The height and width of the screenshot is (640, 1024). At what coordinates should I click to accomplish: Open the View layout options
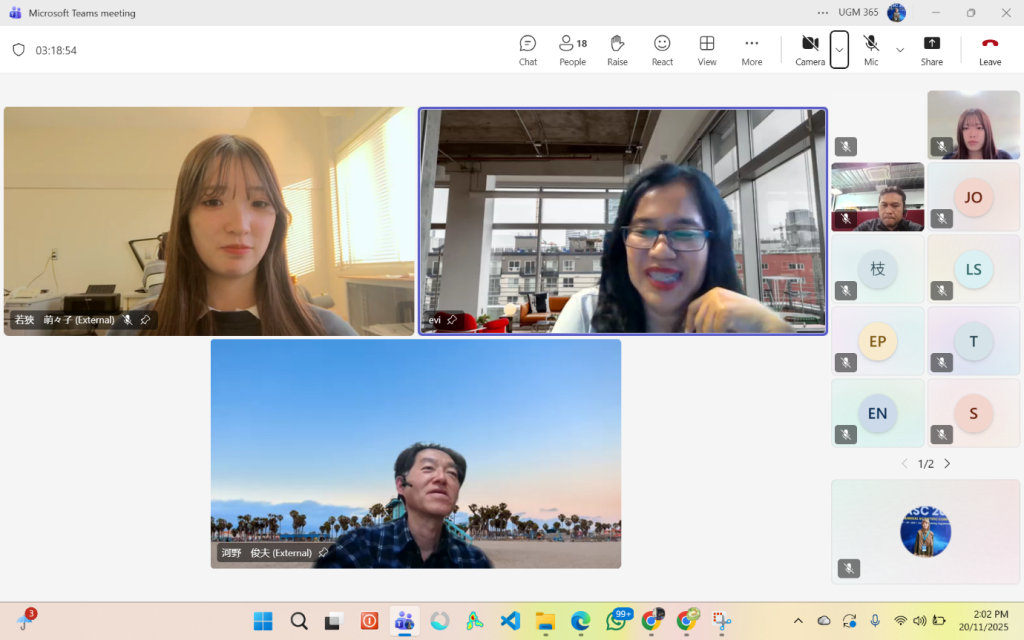tap(707, 49)
